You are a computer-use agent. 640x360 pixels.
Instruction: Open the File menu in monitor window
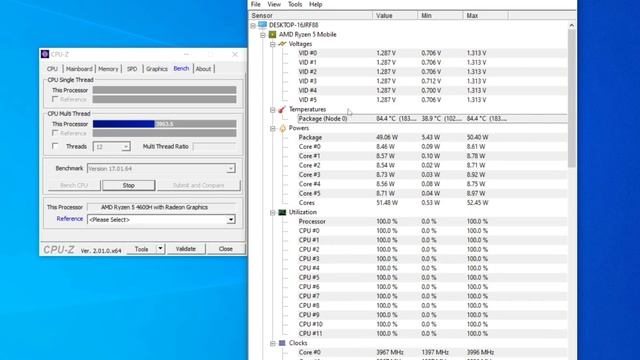tap(256, 4)
